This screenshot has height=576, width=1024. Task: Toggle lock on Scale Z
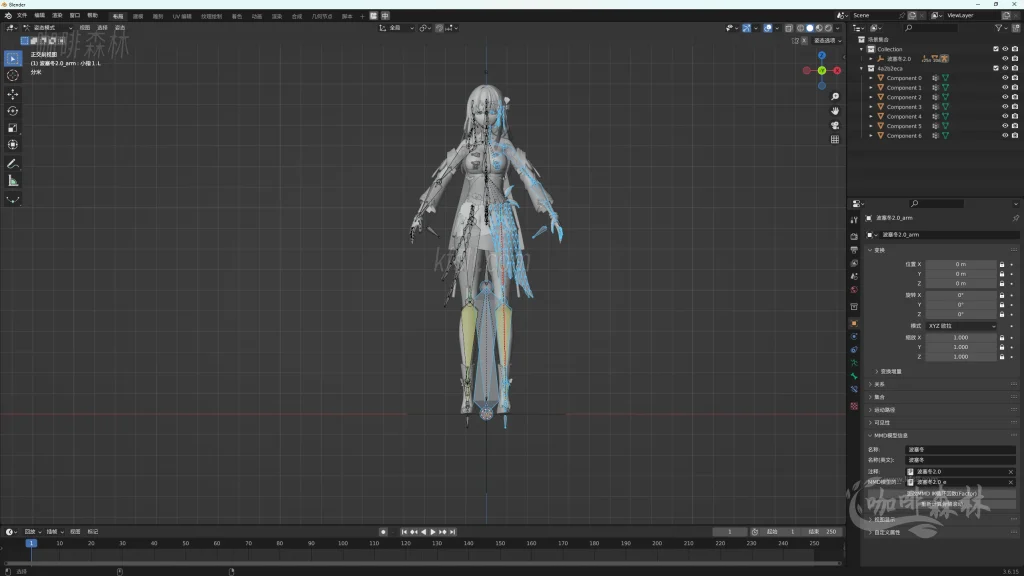1002,357
